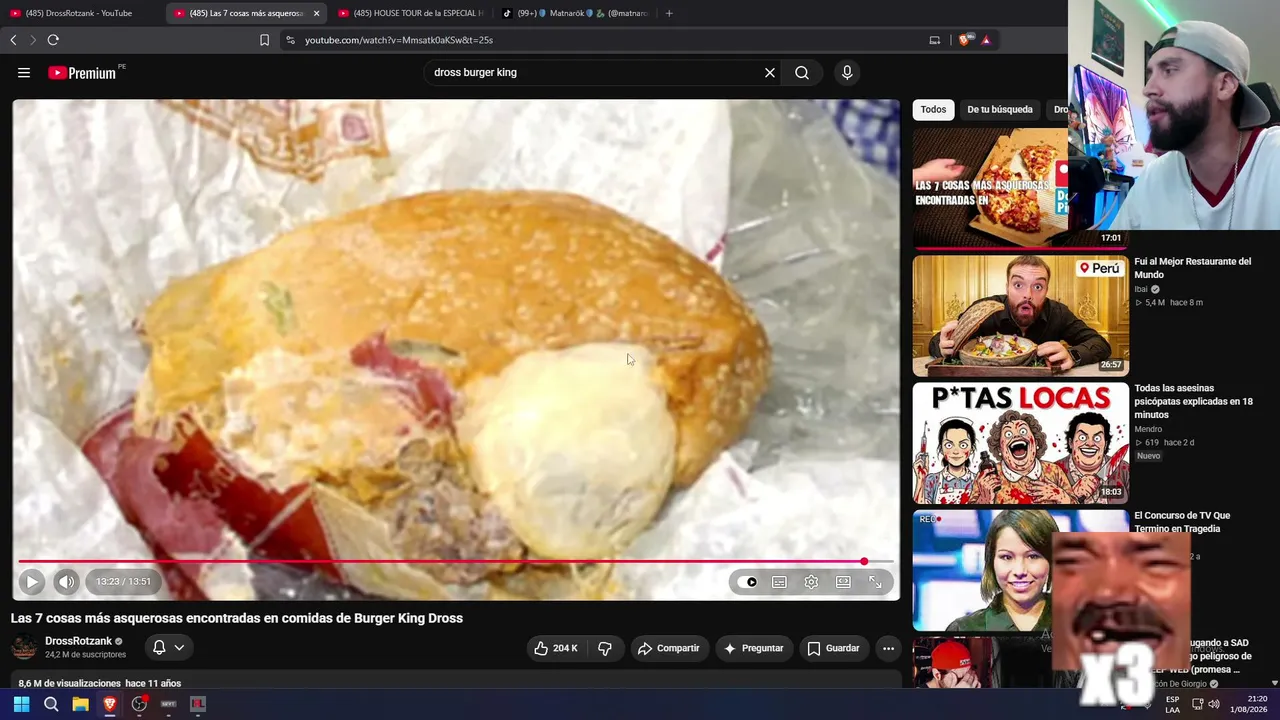Open 'Fui al Mejor Restaurante del Mundo' title

click(1192, 268)
